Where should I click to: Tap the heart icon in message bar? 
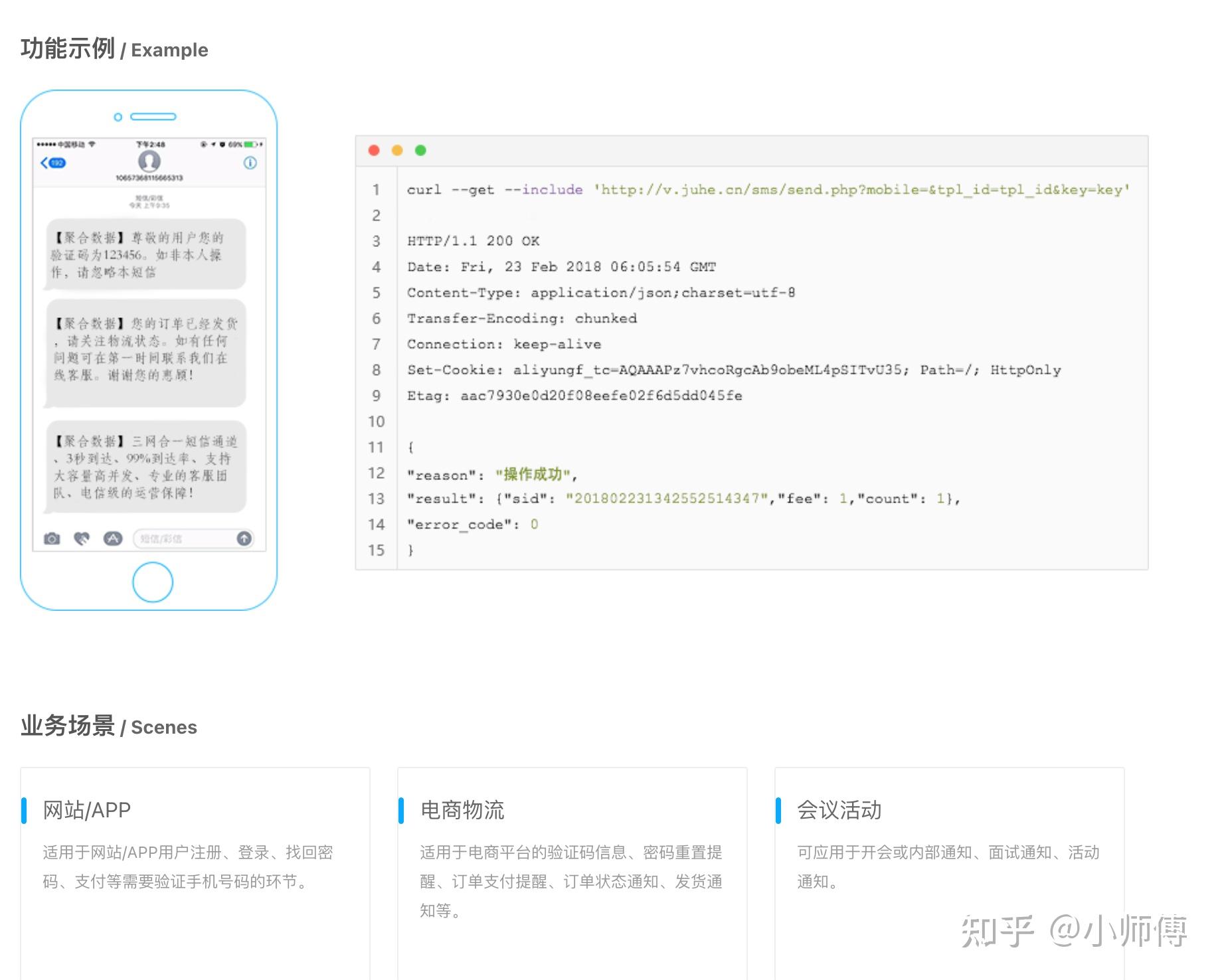pyautogui.click(x=82, y=538)
